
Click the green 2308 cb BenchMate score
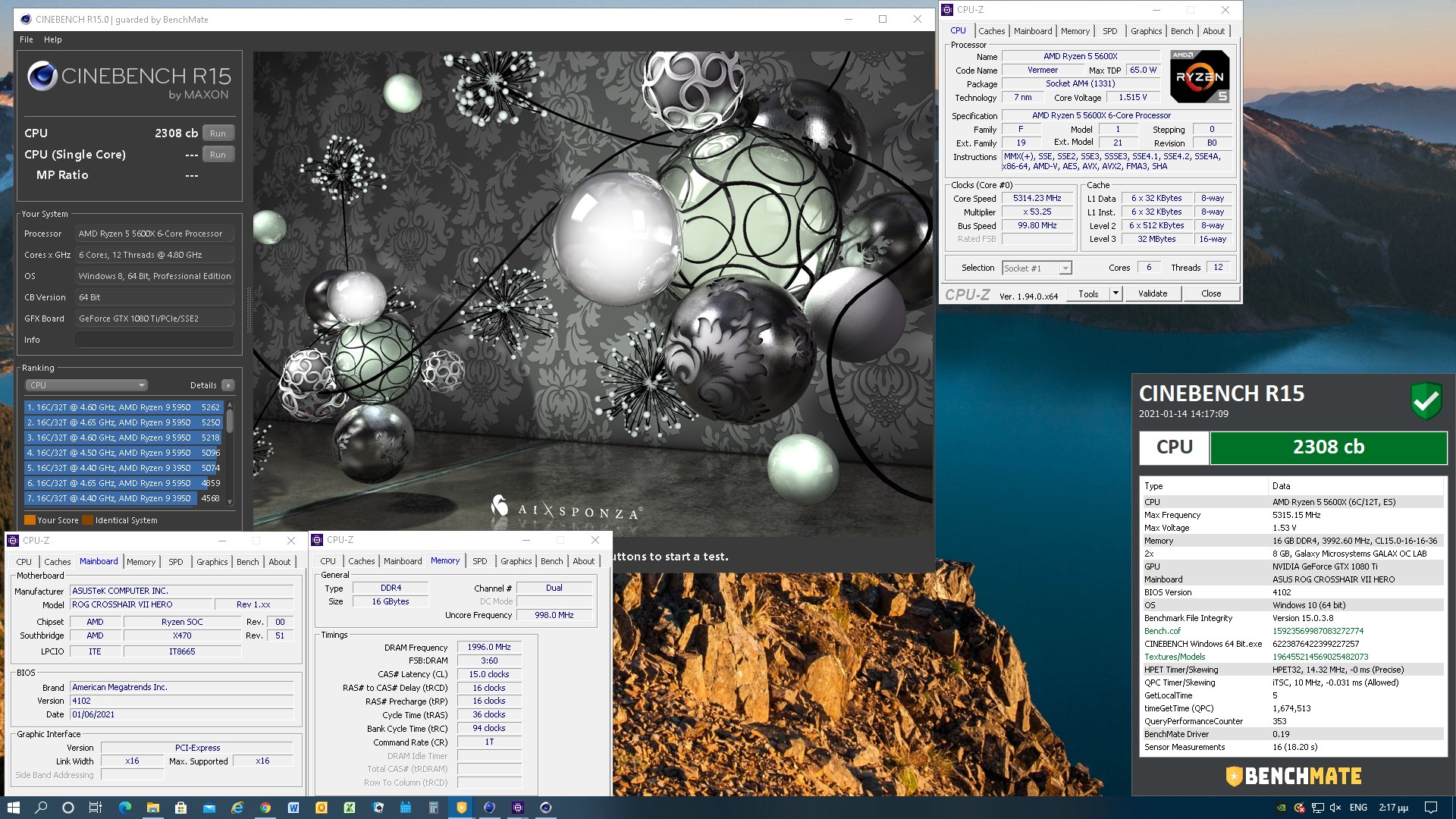coord(1328,447)
